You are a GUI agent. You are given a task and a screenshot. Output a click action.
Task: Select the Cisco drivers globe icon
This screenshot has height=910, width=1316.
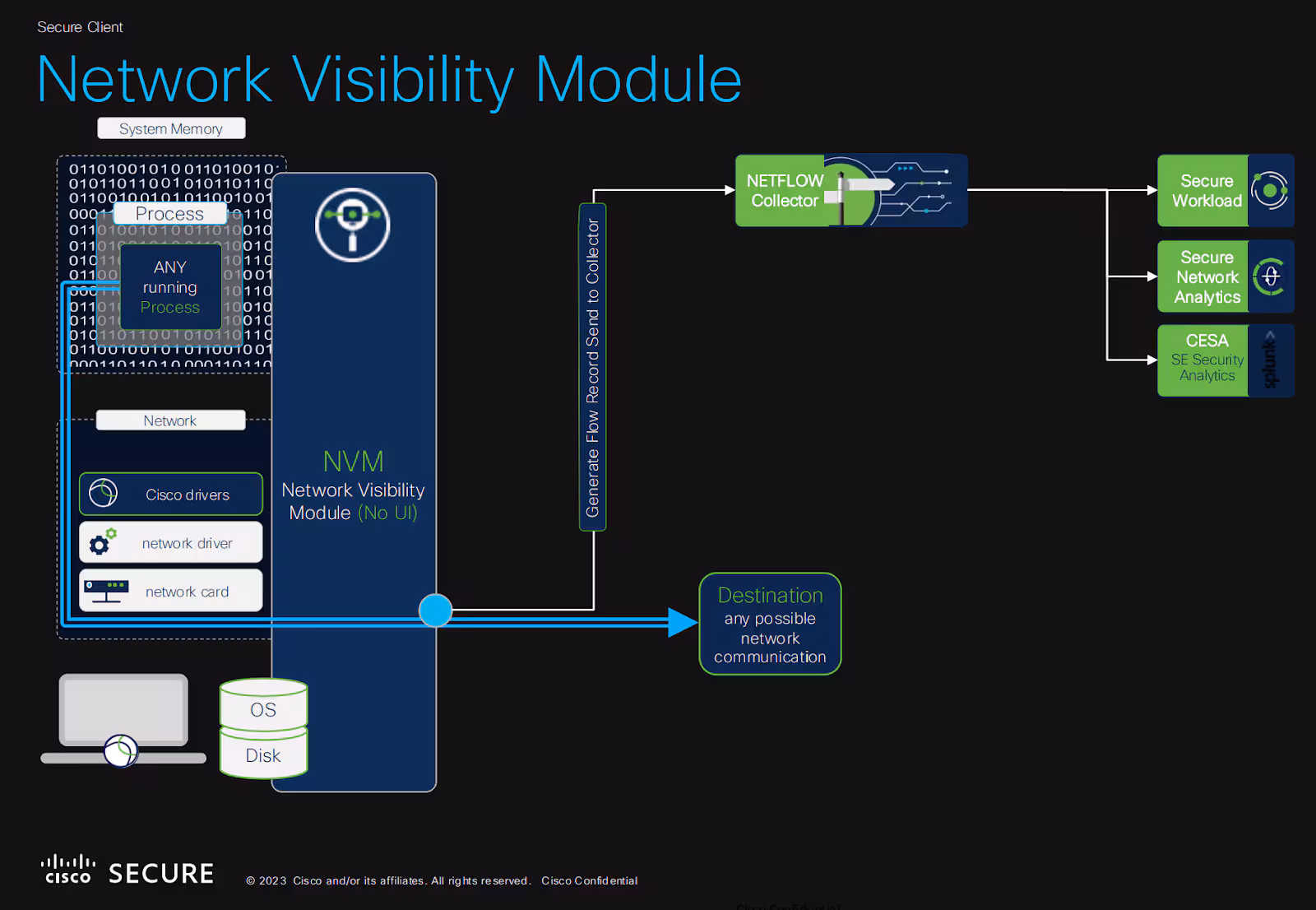click(104, 494)
